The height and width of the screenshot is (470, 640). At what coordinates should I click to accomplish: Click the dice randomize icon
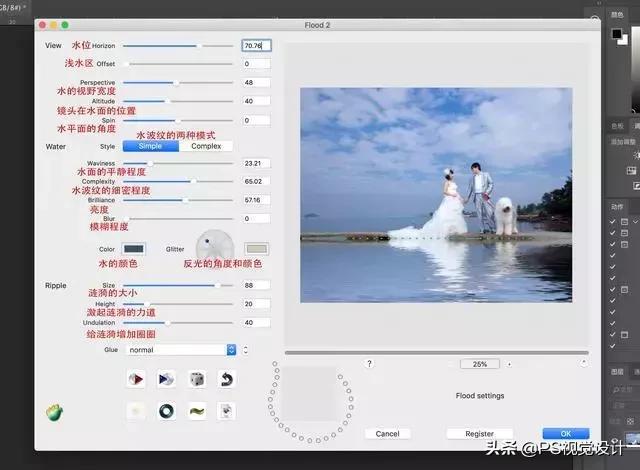pyautogui.click(x=197, y=379)
